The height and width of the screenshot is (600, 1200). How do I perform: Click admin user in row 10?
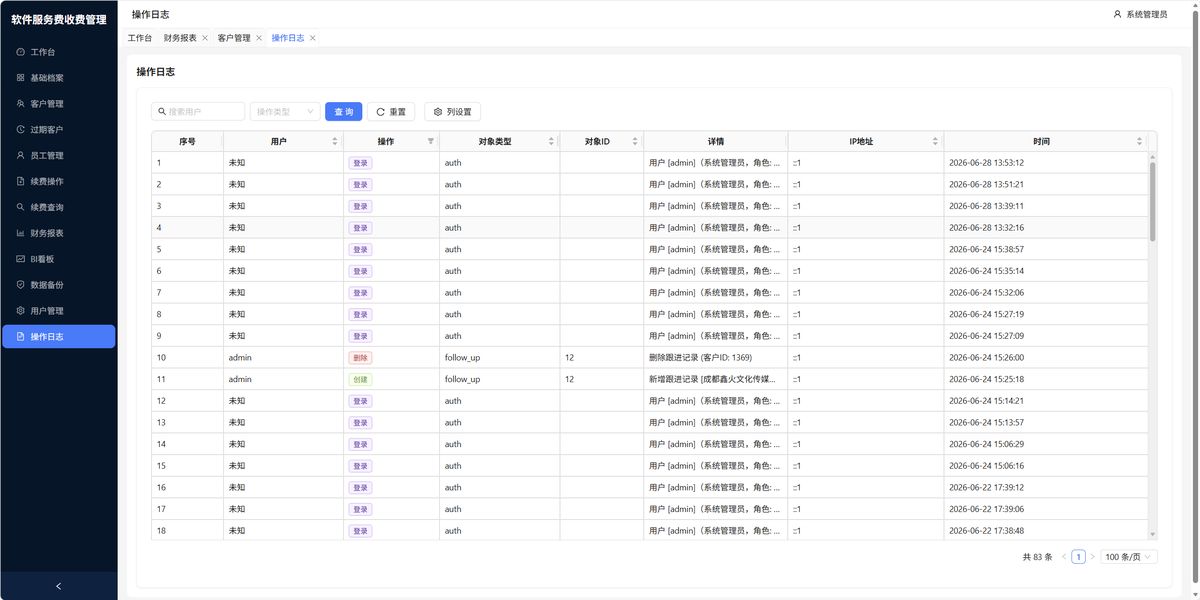(x=240, y=358)
